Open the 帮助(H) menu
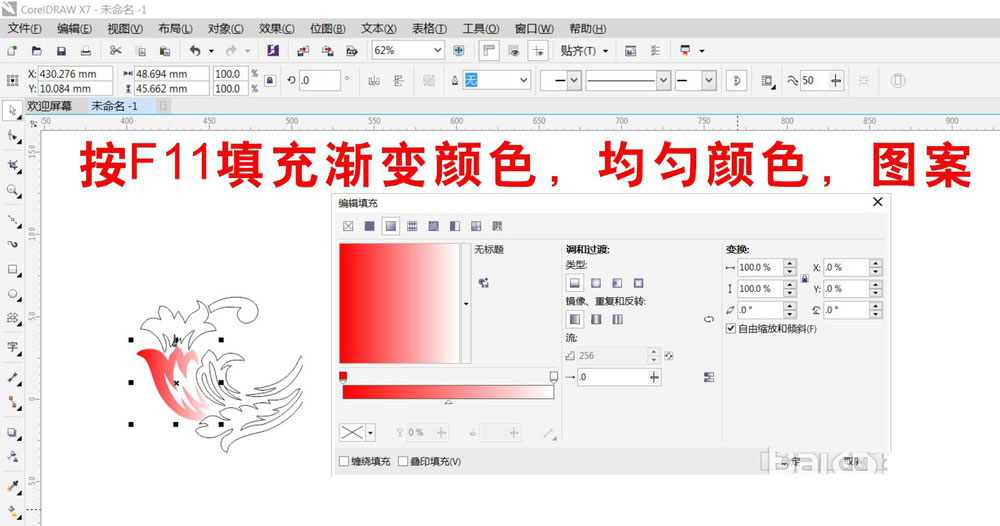The width and height of the screenshot is (1000, 526). [x=587, y=29]
